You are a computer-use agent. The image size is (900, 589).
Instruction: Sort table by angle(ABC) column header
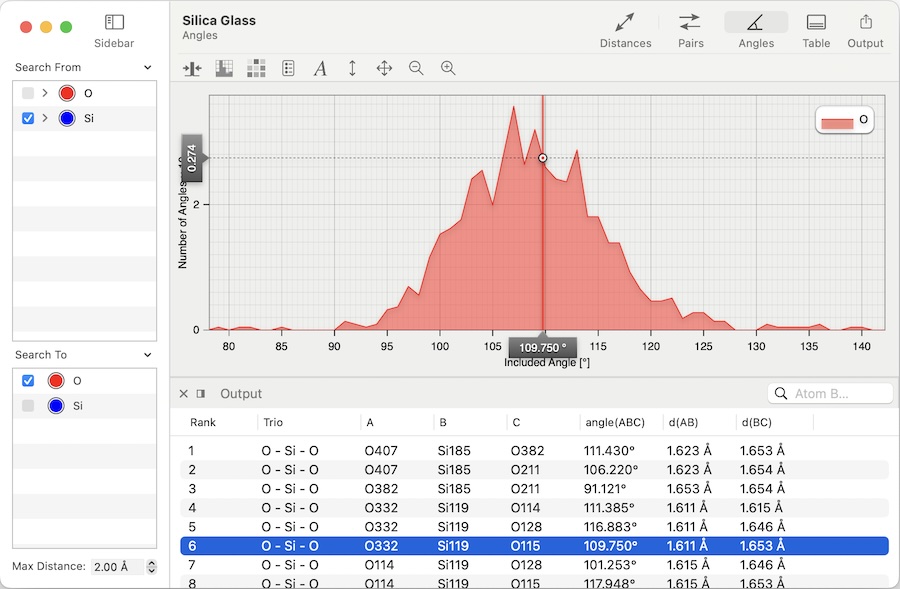tap(614, 423)
